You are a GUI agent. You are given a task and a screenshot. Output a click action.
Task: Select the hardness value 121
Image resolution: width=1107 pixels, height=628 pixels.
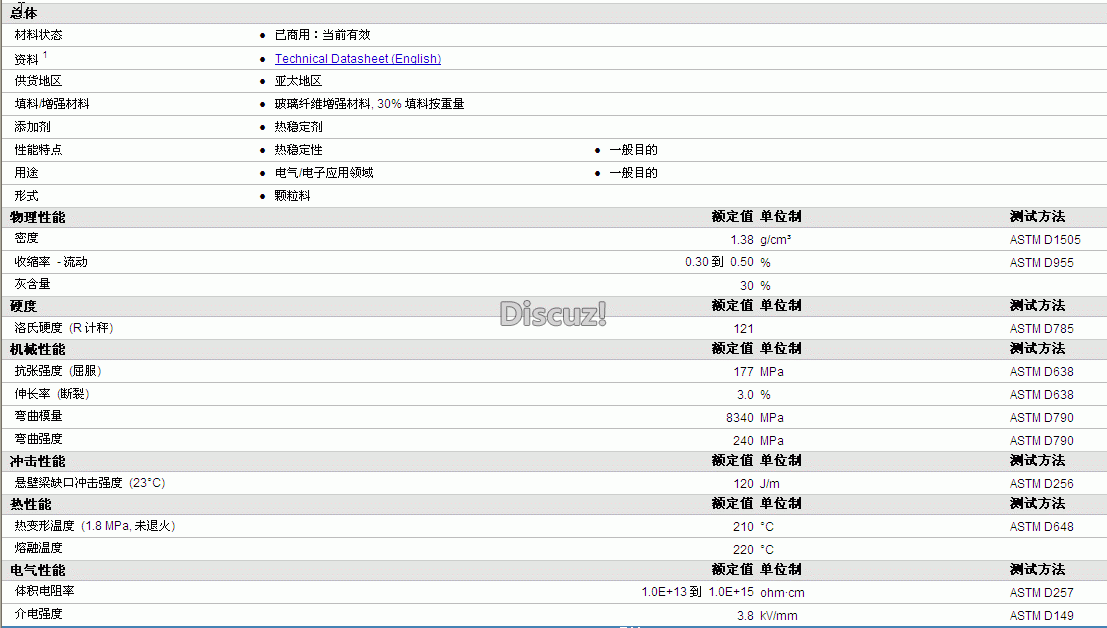(x=743, y=329)
